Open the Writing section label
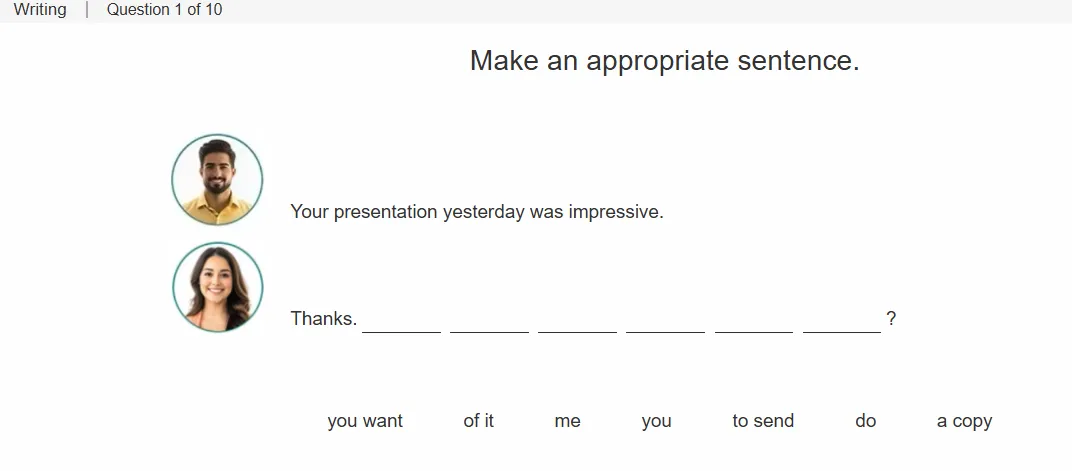This screenshot has height=471, width=1072. coord(40,10)
